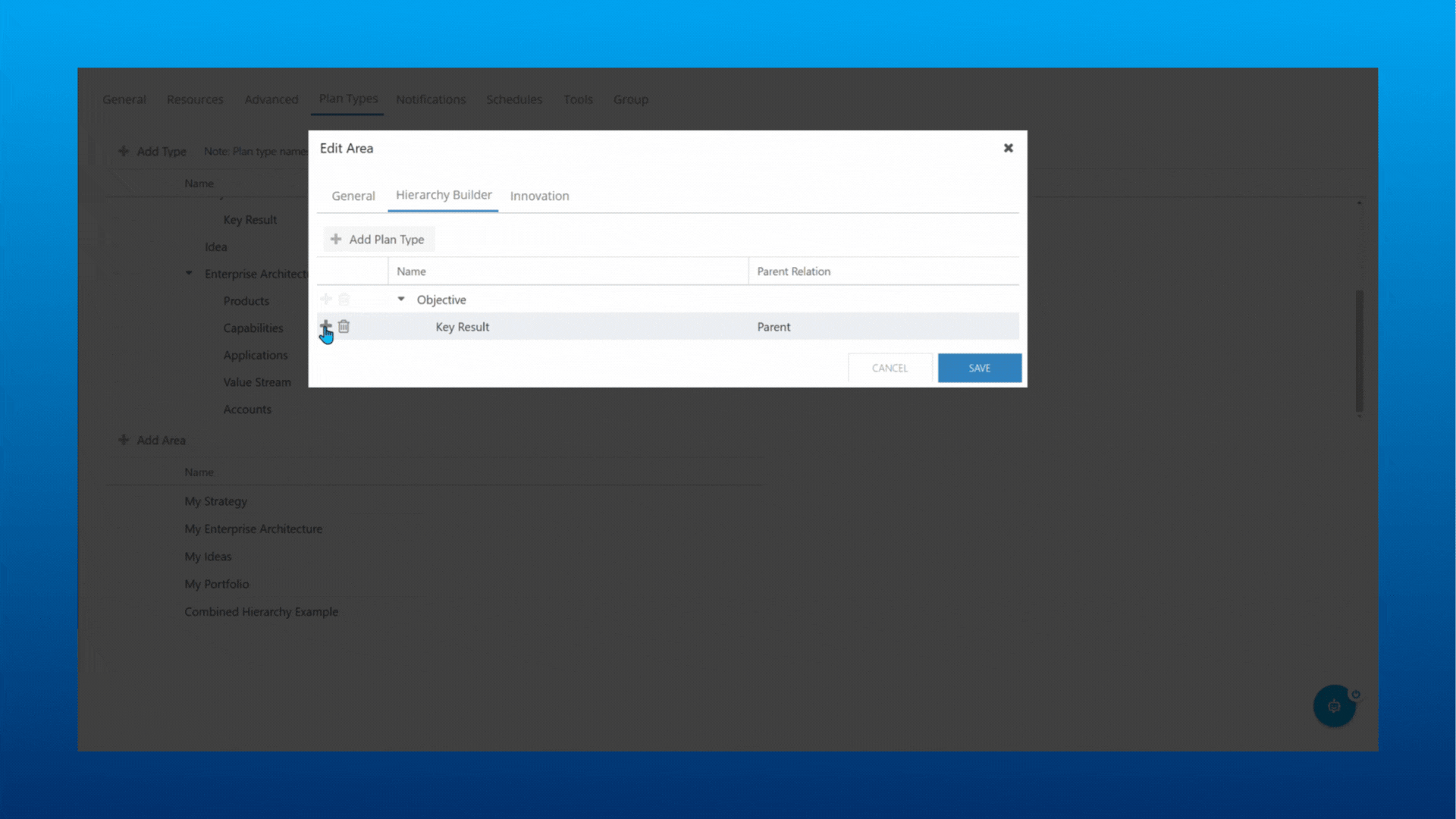Delete the Key Result row with trash icon
The image size is (1456, 819).
tap(344, 326)
